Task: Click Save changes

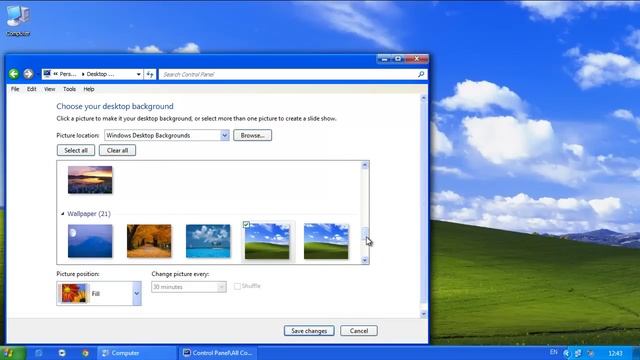Action: point(309,331)
